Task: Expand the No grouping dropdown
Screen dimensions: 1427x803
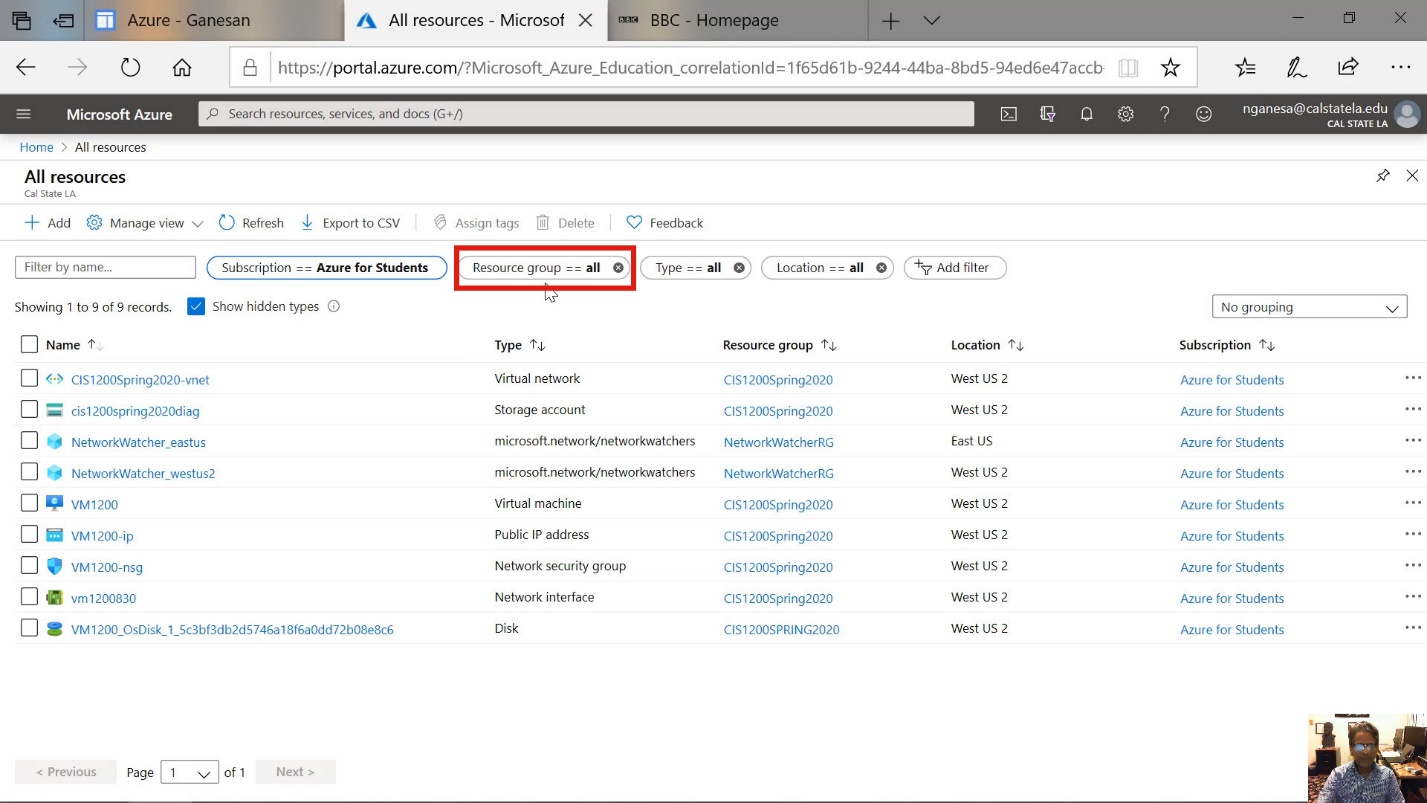Action: [1308, 308]
